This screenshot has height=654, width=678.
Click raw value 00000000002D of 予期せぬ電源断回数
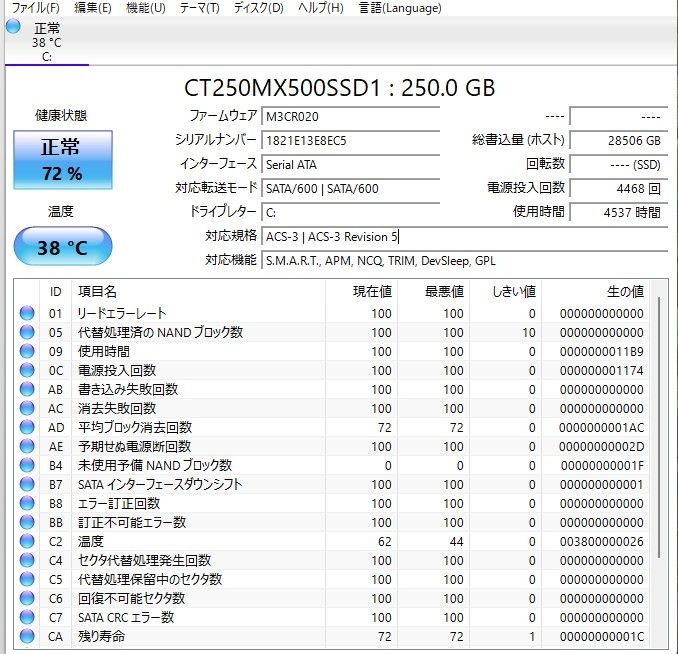[x=601, y=447]
